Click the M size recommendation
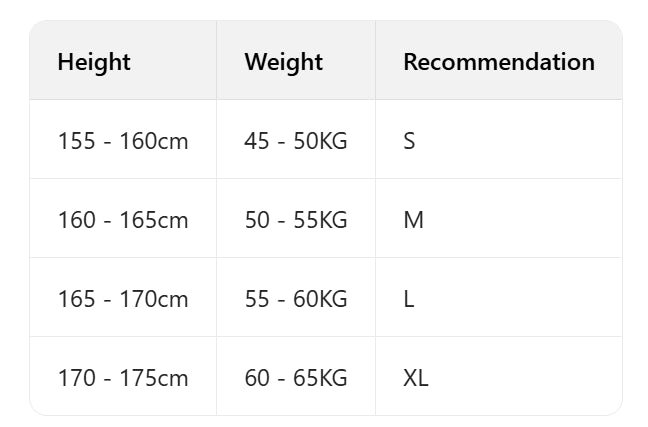The height and width of the screenshot is (427, 648). (x=413, y=220)
